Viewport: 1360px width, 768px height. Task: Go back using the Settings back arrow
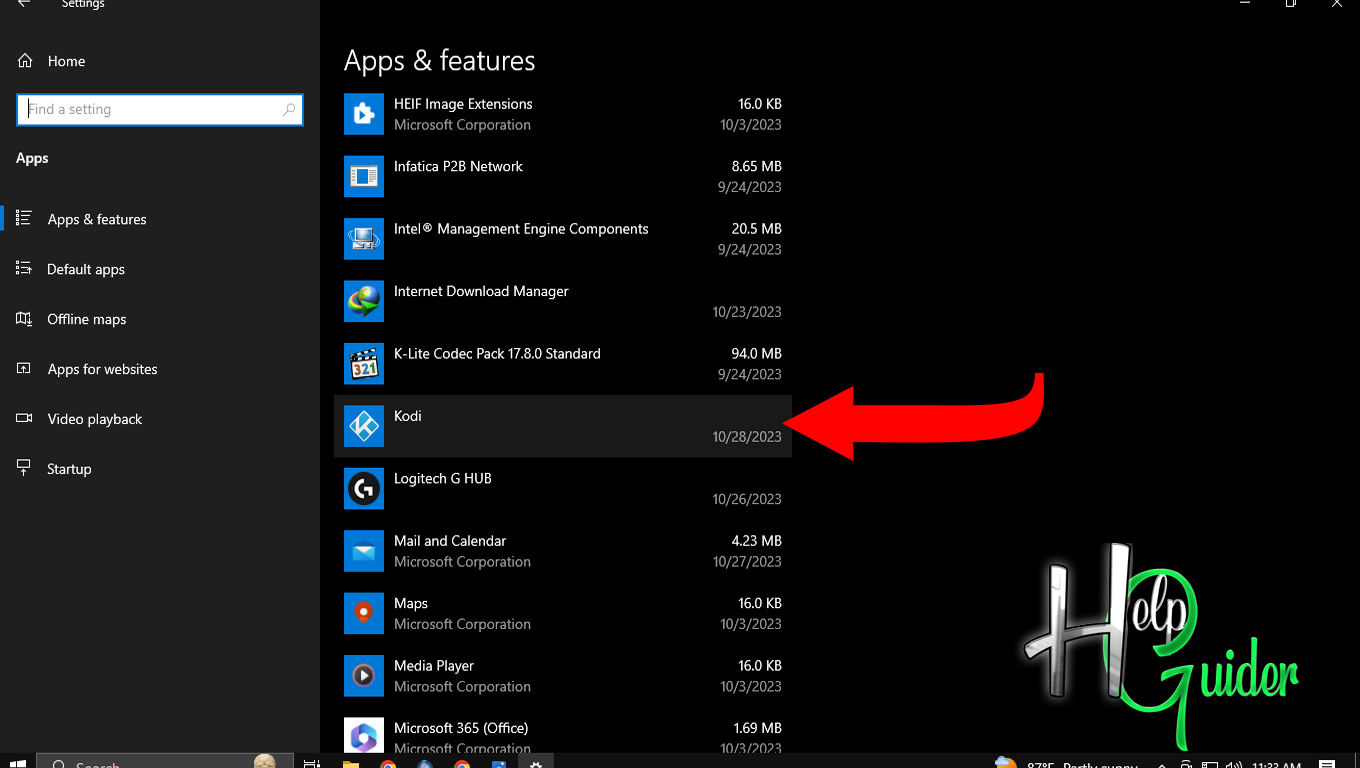click(x=24, y=4)
